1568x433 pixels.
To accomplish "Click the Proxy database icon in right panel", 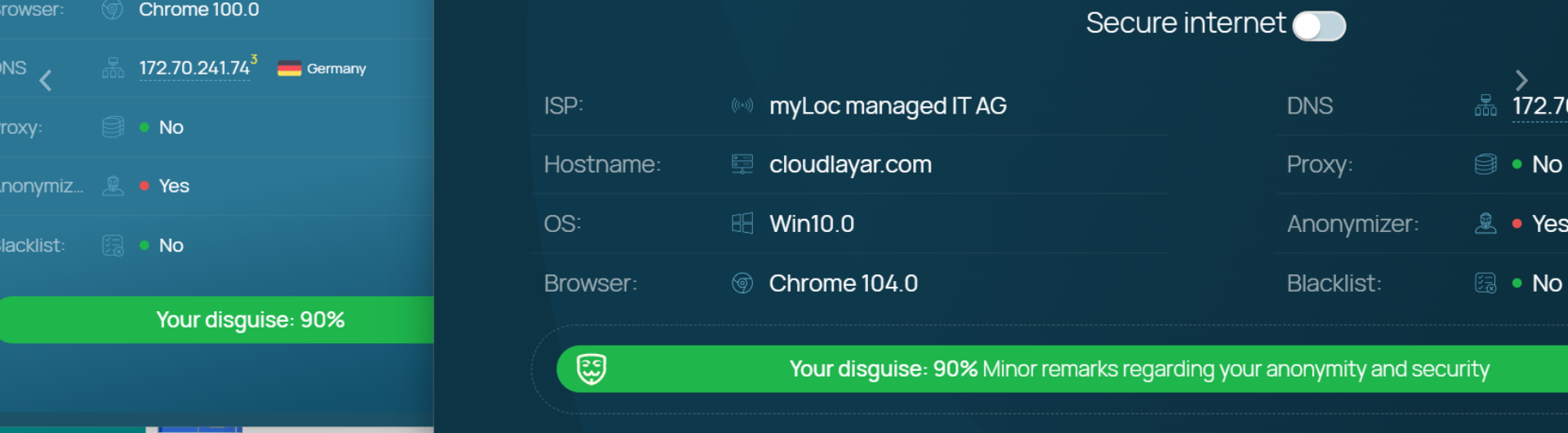I will 1486,164.
